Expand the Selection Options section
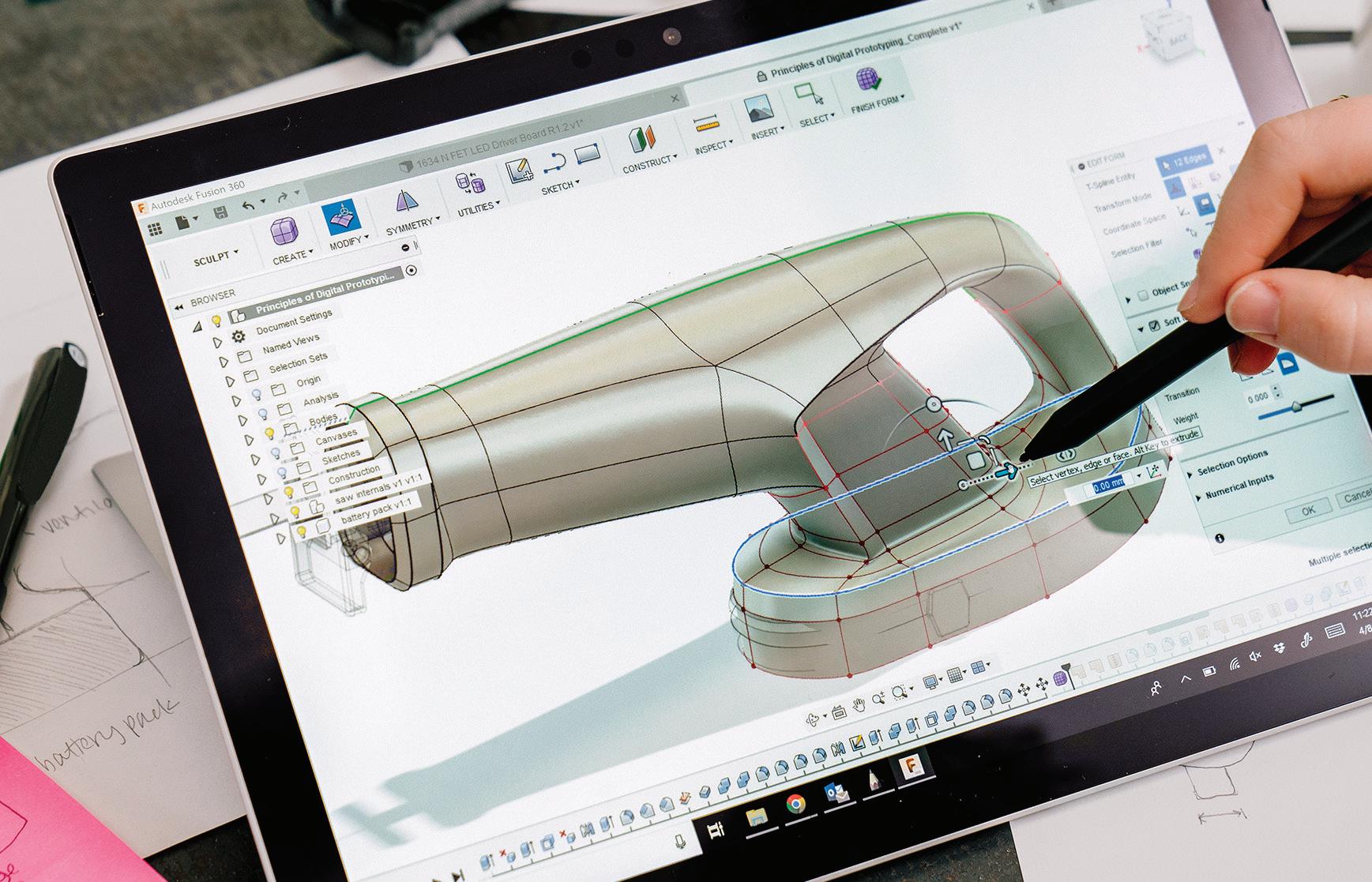 point(1190,474)
